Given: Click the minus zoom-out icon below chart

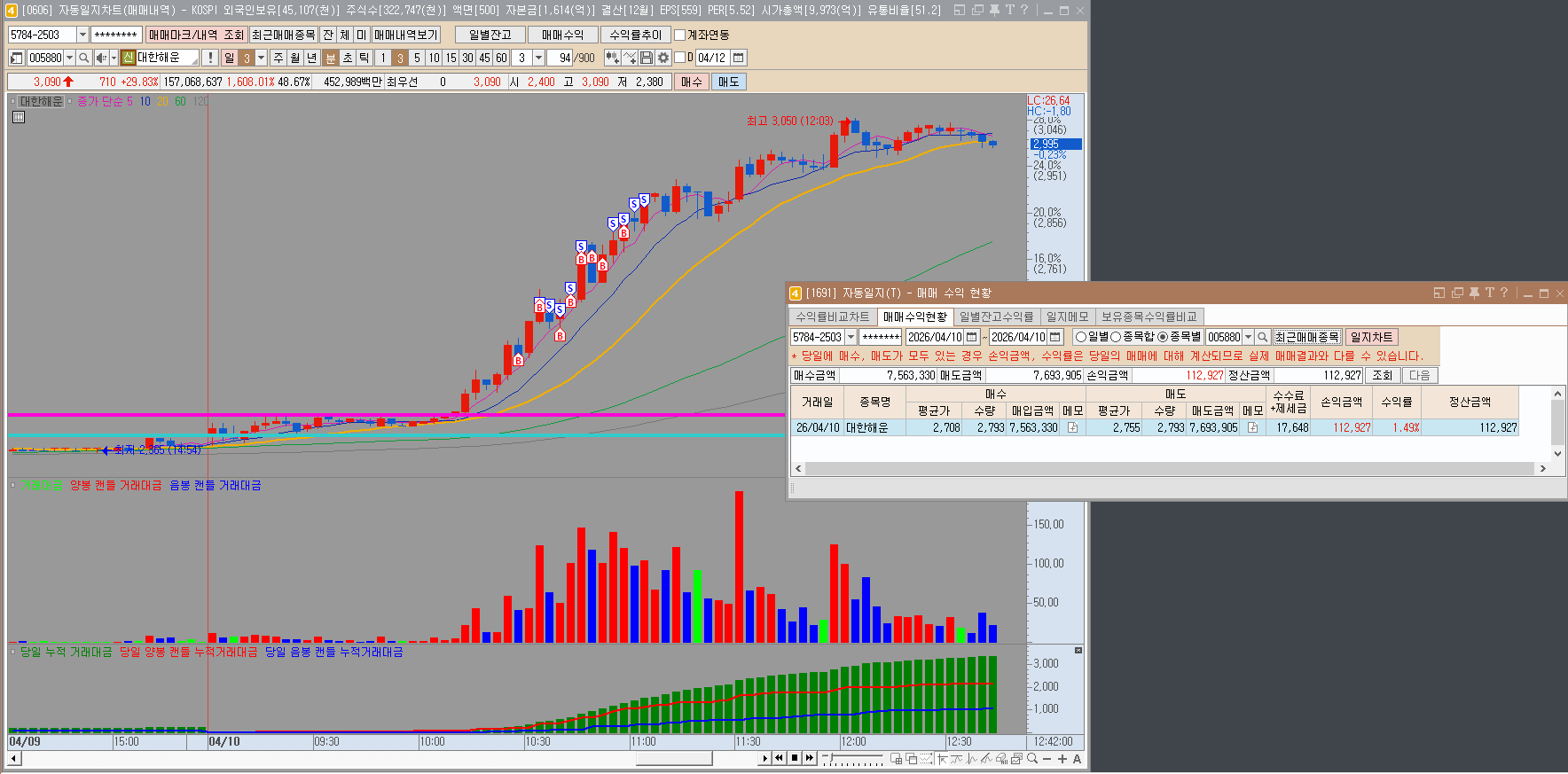Looking at the screenshot, I should [1047, 759].
